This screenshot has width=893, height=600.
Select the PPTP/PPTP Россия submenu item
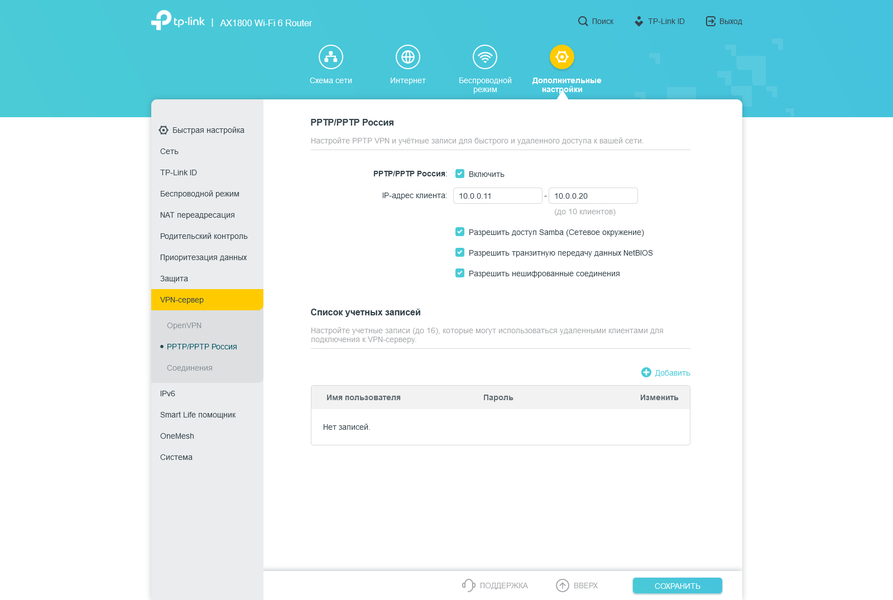point(202,347)
